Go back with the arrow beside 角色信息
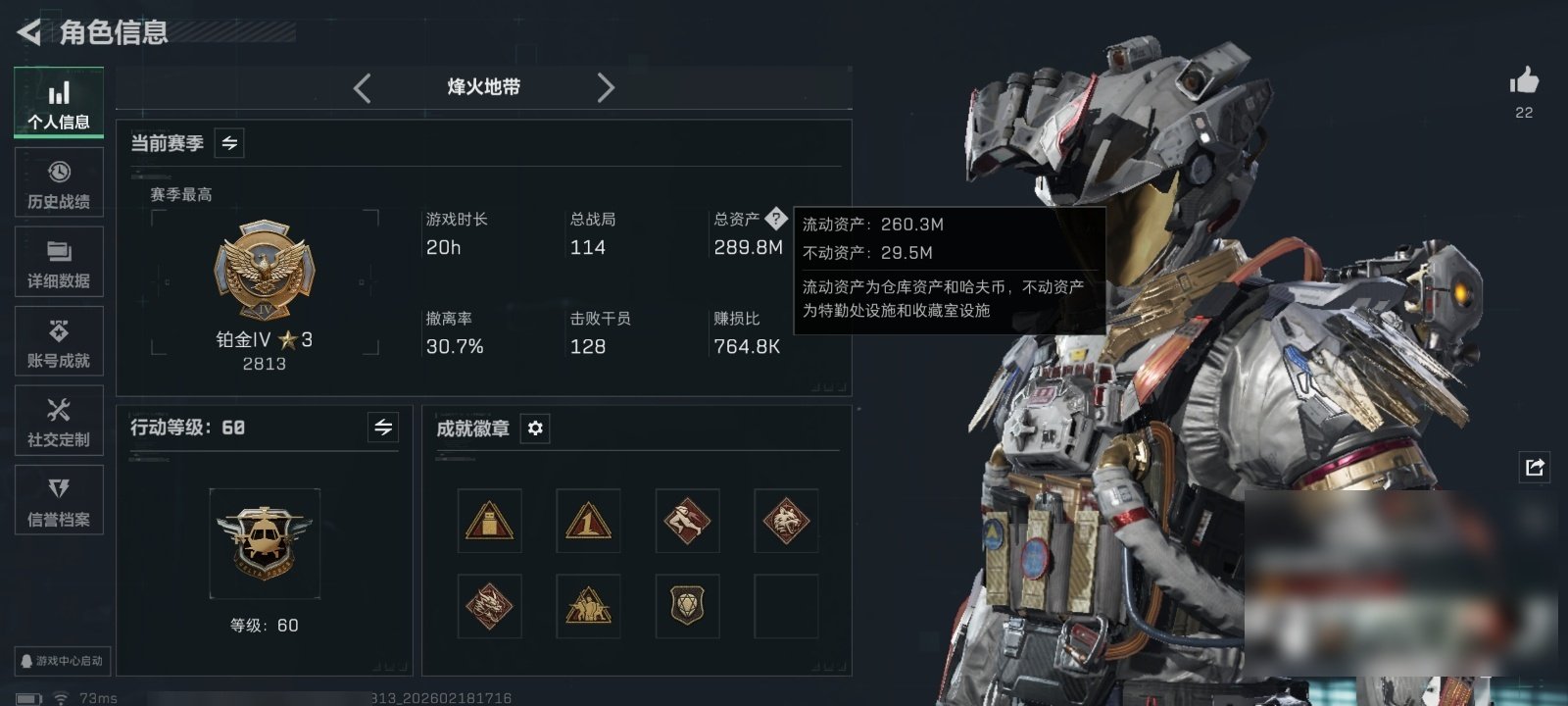 [29, 32]
